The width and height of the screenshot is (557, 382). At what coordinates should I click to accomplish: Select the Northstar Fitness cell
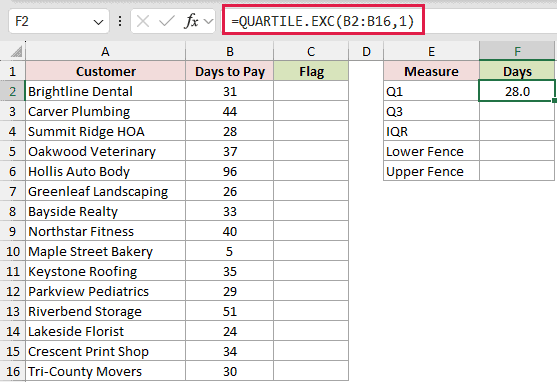pyautogui.click(x=106, y=231)
